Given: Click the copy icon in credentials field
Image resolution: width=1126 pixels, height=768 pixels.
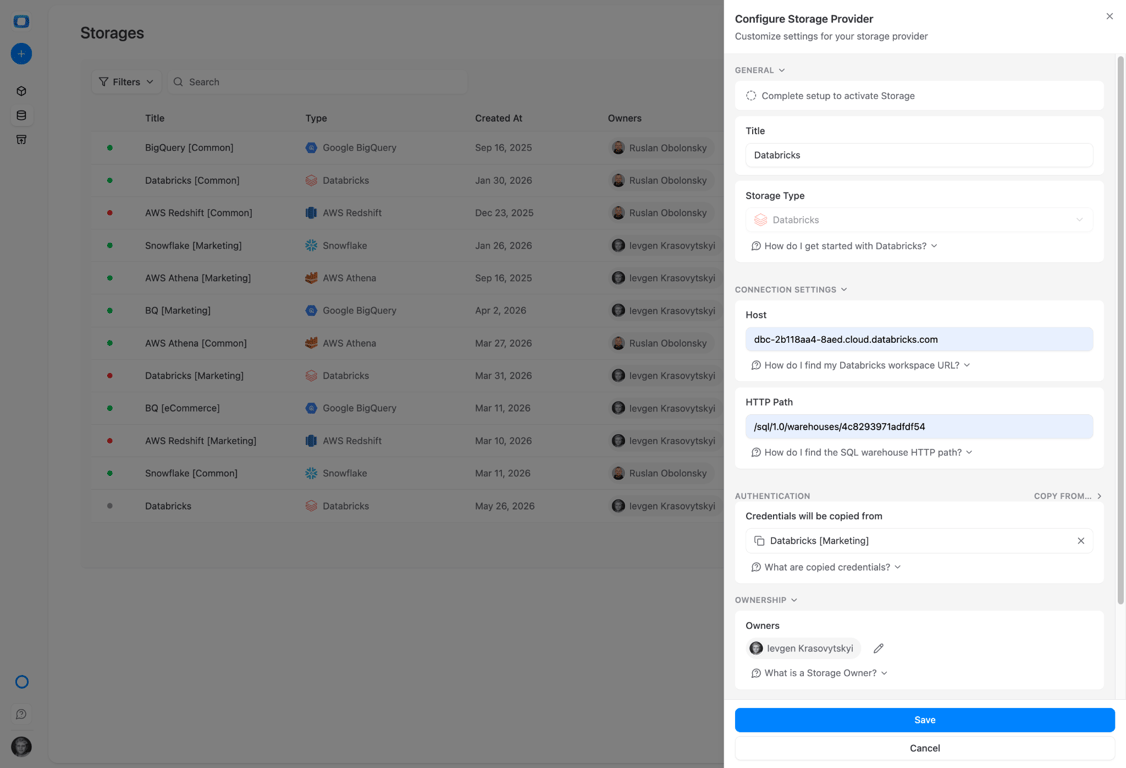Looking at the screenshot, I should 759,541.
